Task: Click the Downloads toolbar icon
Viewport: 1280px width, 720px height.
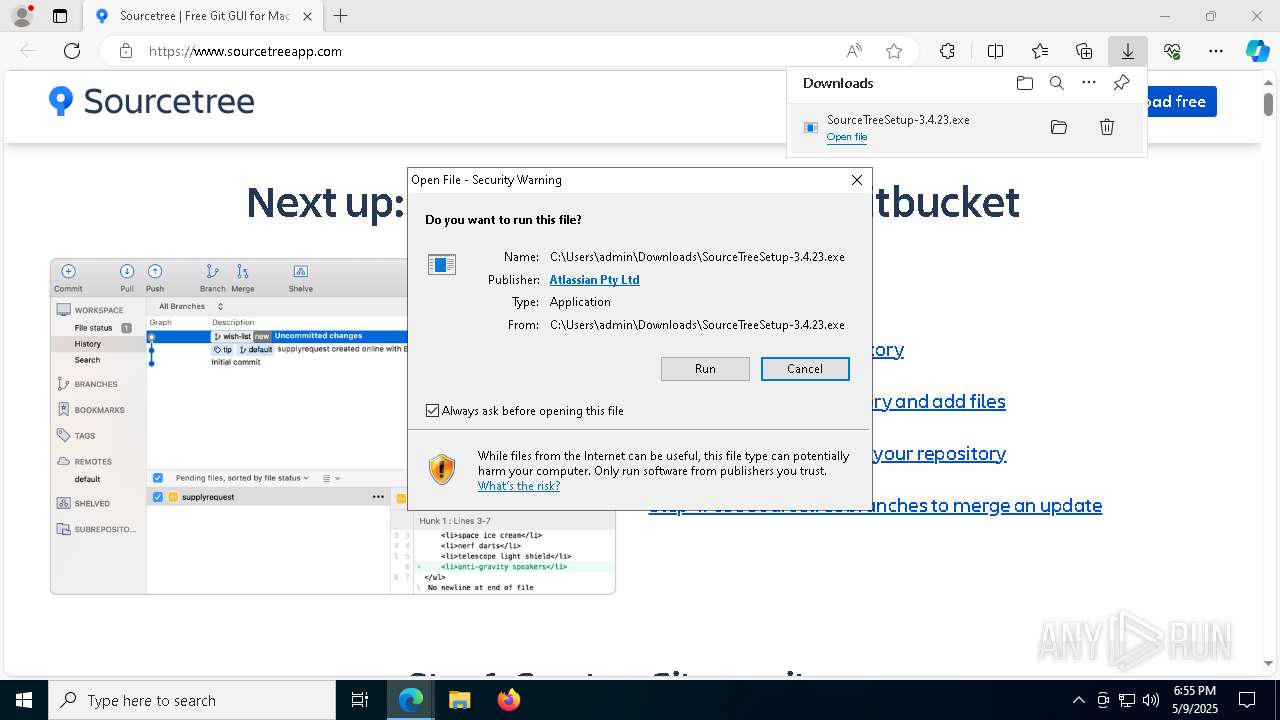Action: pyautogui.click(x=1127, y=51)
